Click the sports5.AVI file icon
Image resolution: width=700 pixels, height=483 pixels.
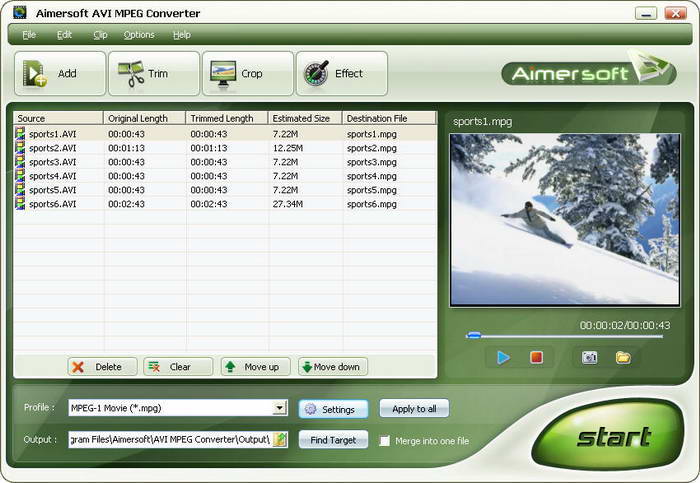[20, 189]
